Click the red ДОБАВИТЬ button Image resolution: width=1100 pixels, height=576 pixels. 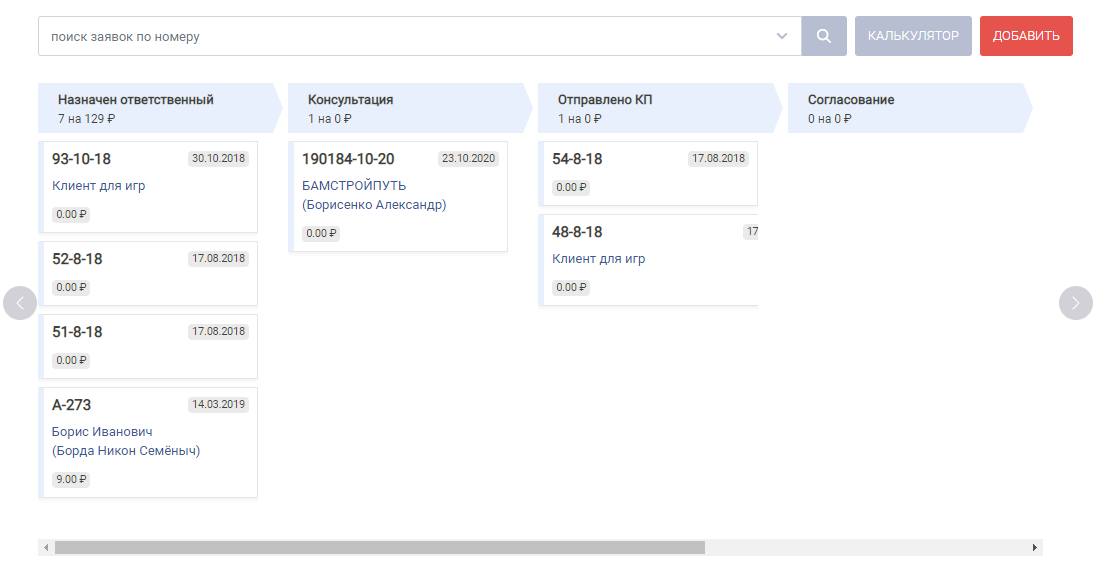[1026, 36]
